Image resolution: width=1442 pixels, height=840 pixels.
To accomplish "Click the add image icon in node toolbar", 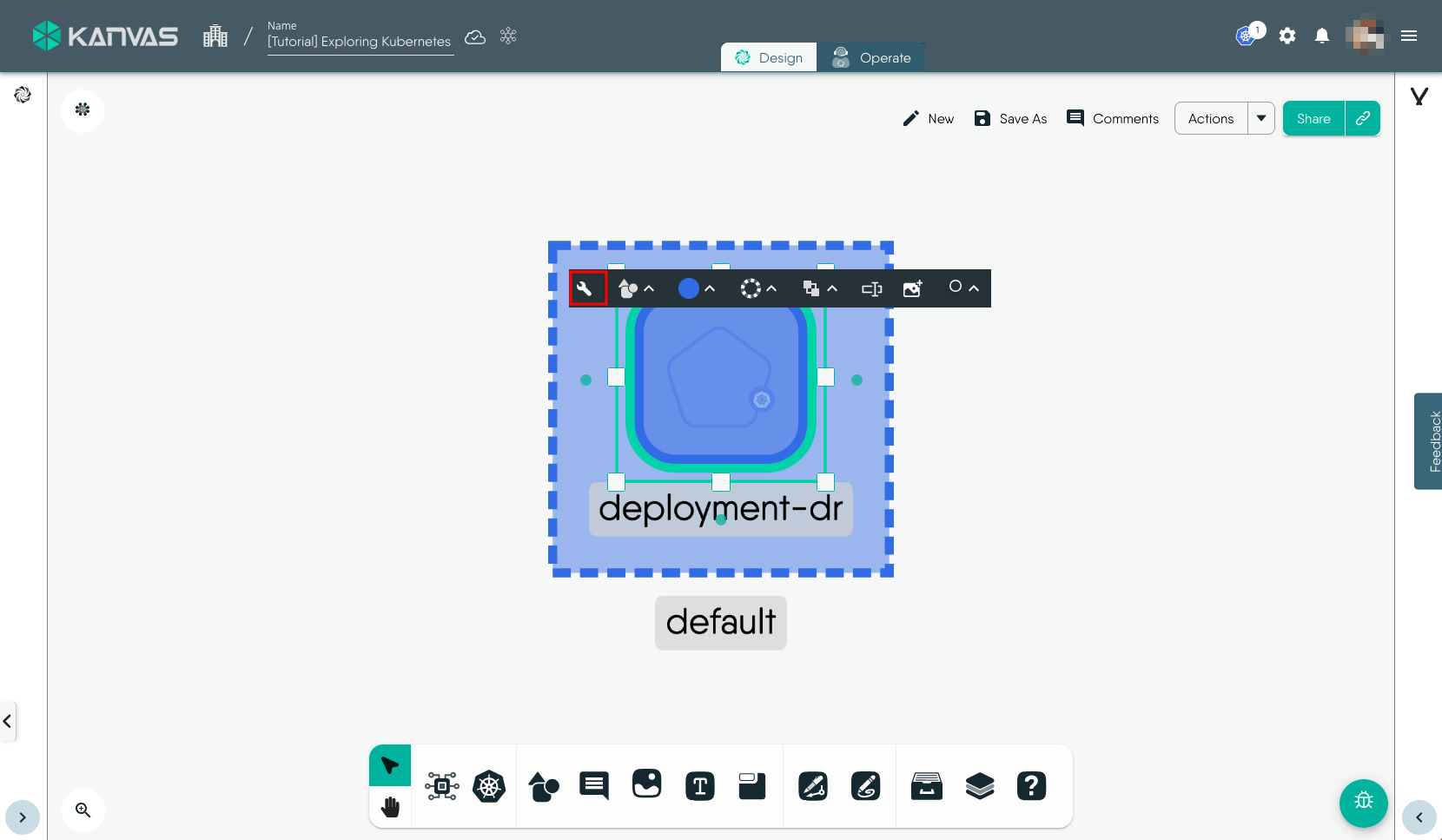I will point(912,288).
